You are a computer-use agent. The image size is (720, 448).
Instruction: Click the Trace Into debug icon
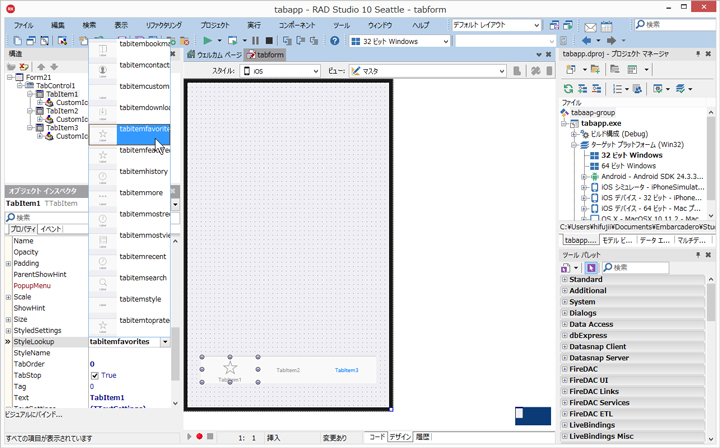287,41
